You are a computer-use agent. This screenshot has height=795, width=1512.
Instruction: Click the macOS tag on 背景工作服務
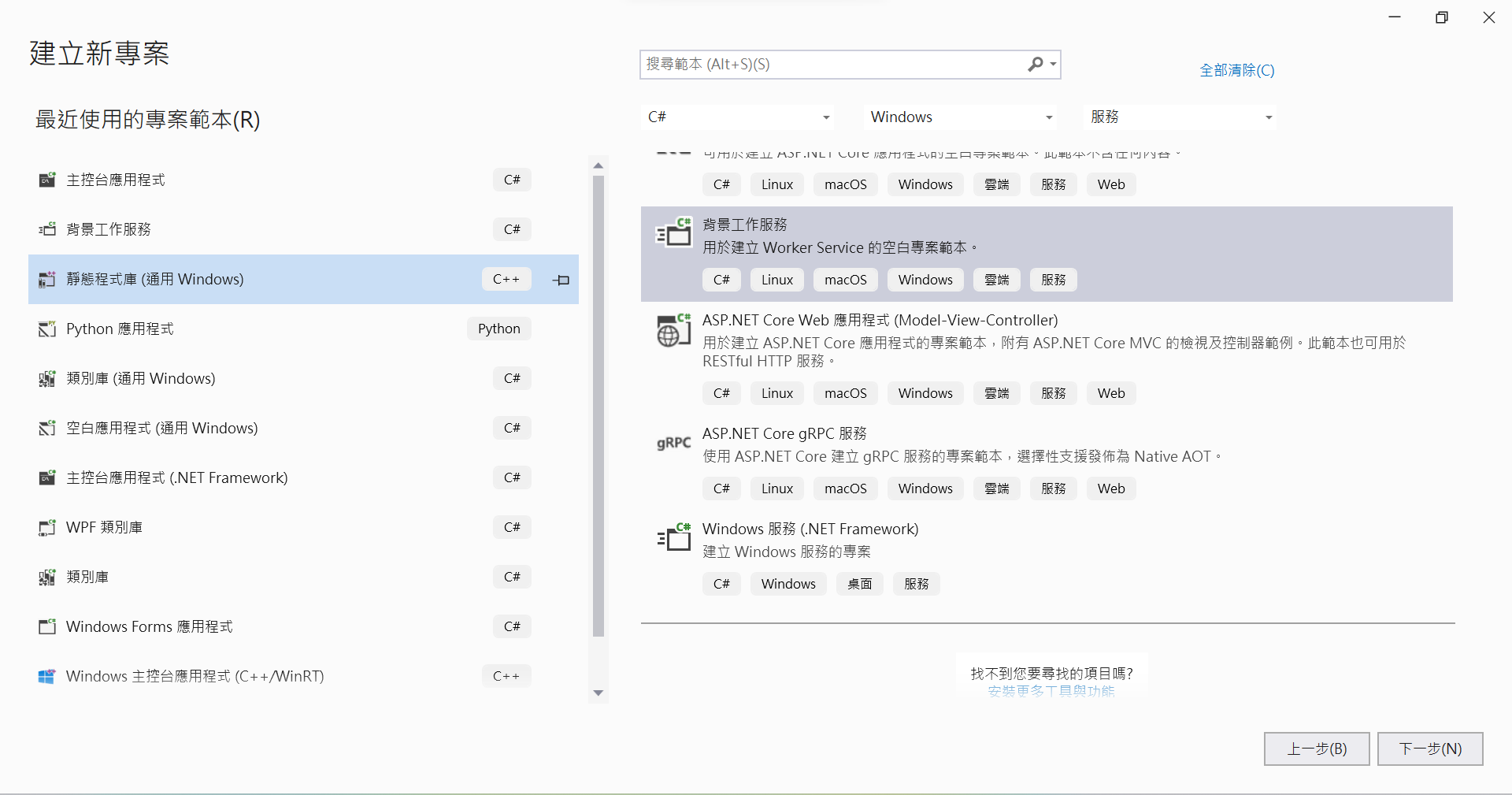(x=846, y=280)
